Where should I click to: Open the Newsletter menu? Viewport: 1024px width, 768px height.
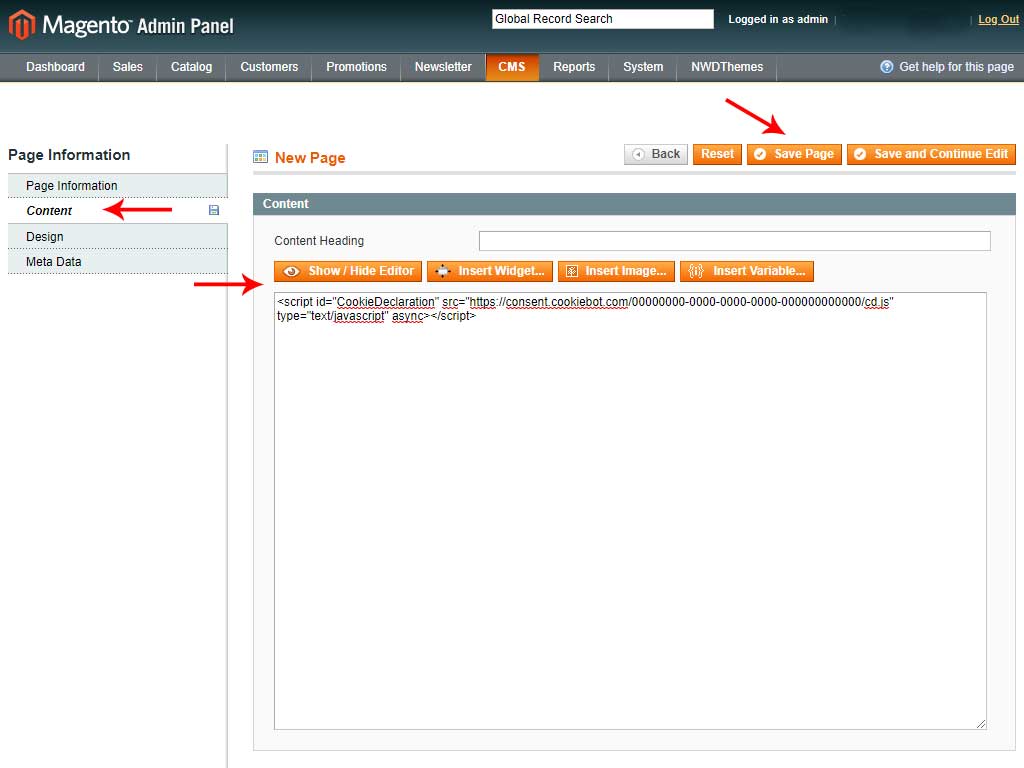click(443, 67)
